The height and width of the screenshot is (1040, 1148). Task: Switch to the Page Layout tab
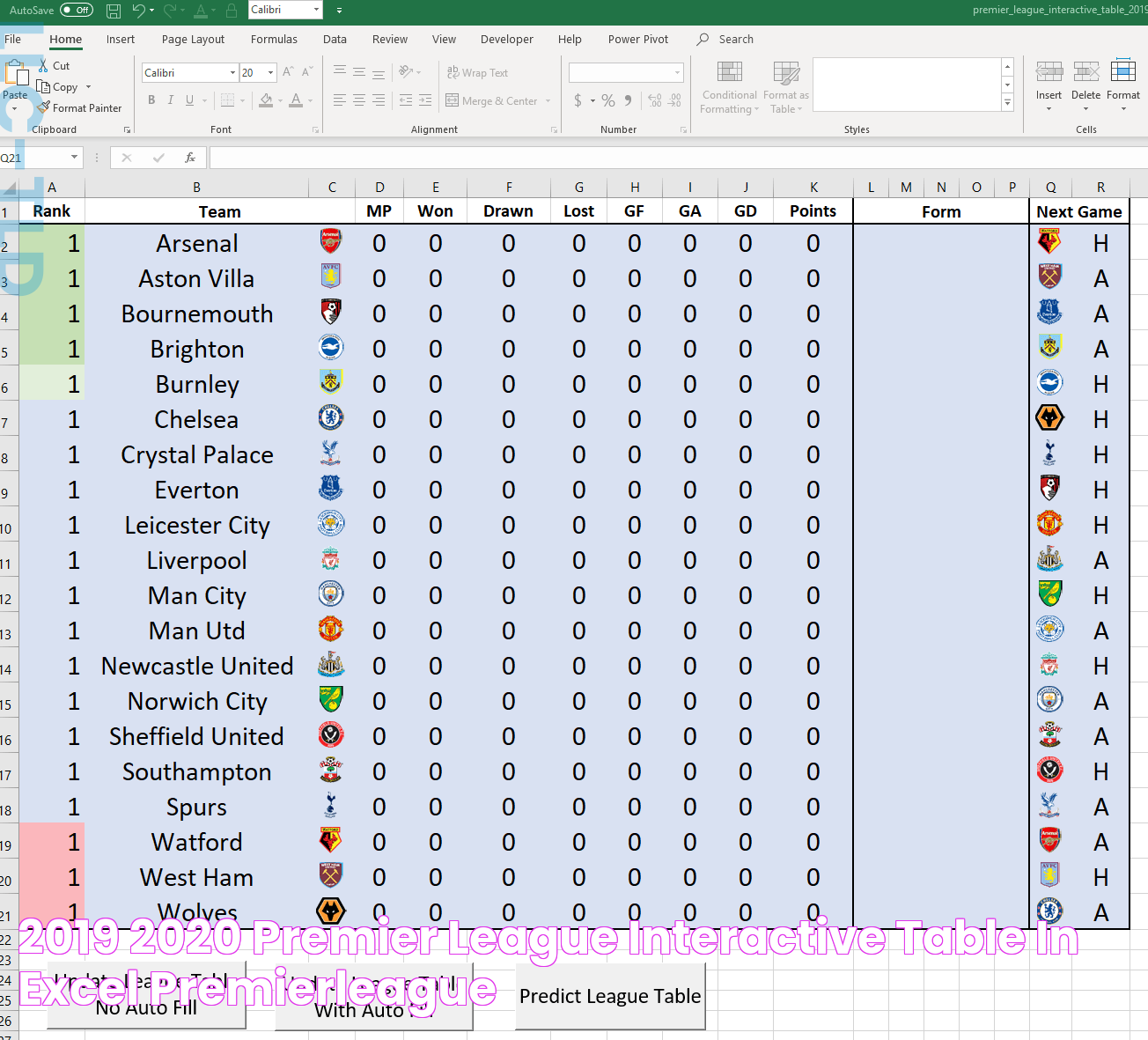pos(193,40)
